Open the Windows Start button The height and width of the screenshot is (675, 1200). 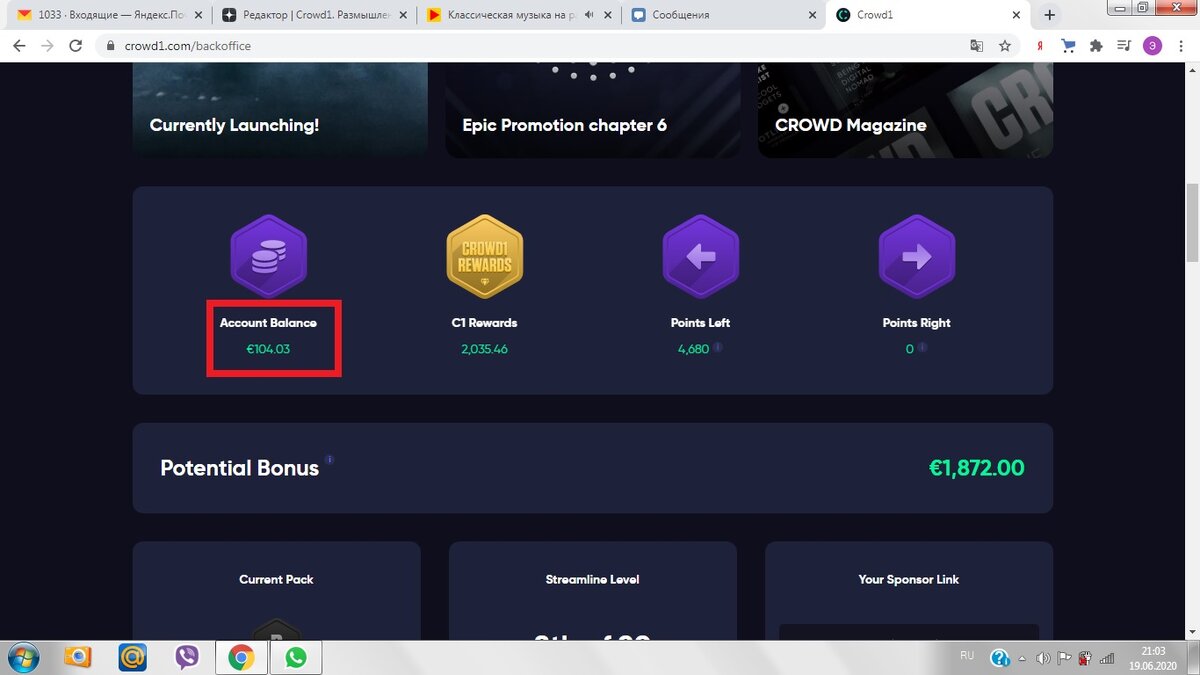(x=22, y=657)
